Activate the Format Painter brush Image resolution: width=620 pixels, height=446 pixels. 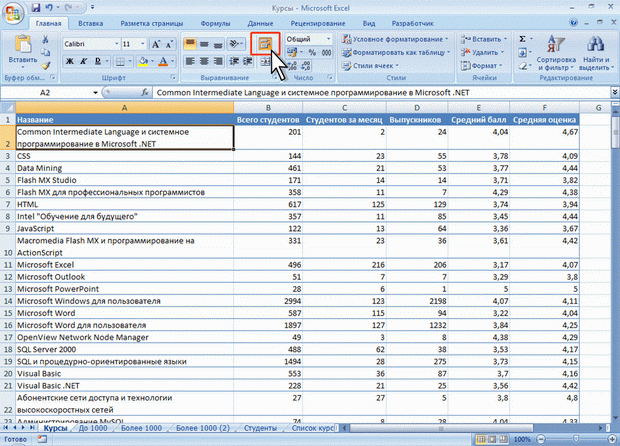coord(45,65)
